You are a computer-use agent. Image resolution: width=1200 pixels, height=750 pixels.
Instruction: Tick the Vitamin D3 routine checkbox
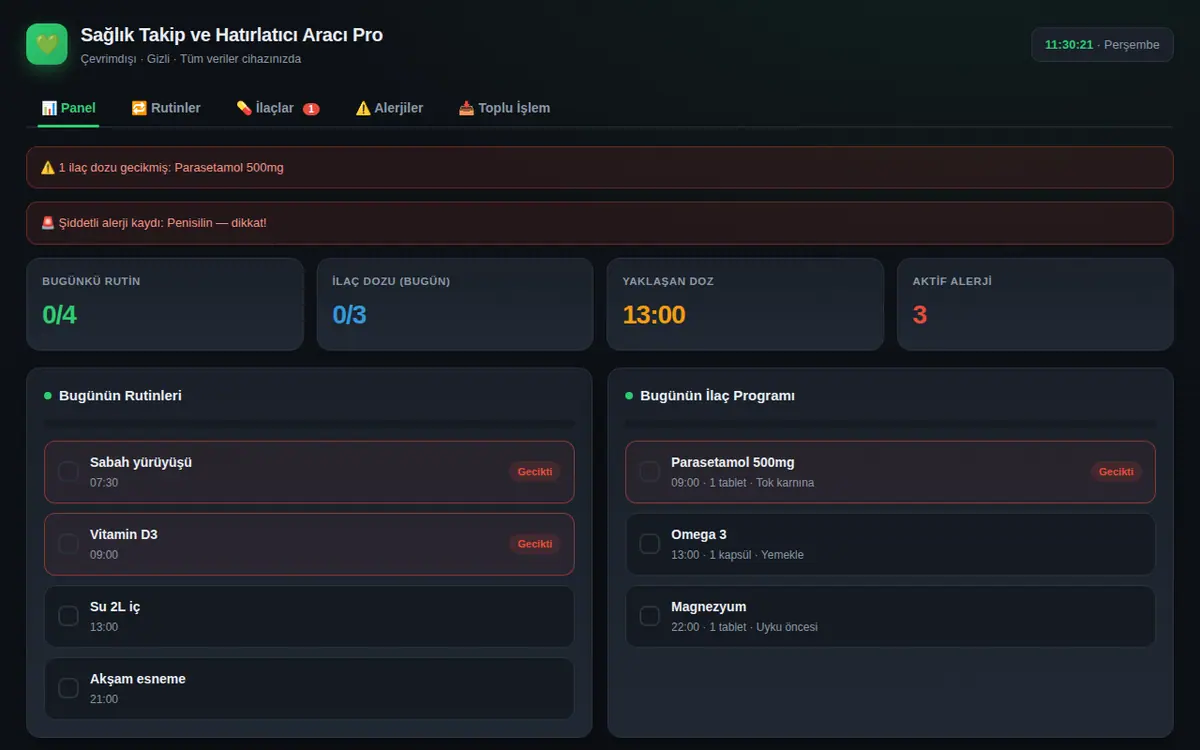click(68, 544)
